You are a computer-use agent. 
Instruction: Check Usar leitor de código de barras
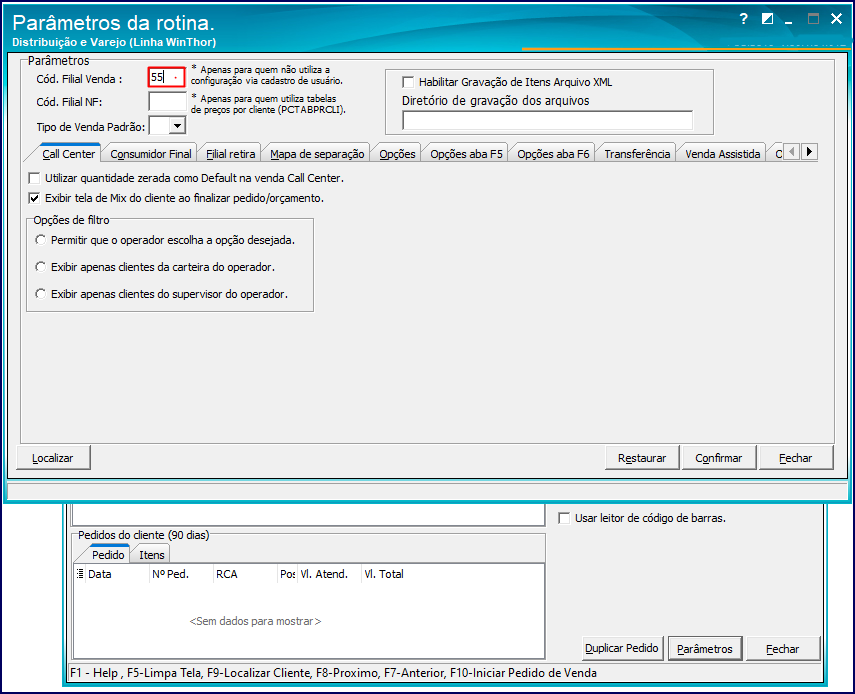(564, 518)
